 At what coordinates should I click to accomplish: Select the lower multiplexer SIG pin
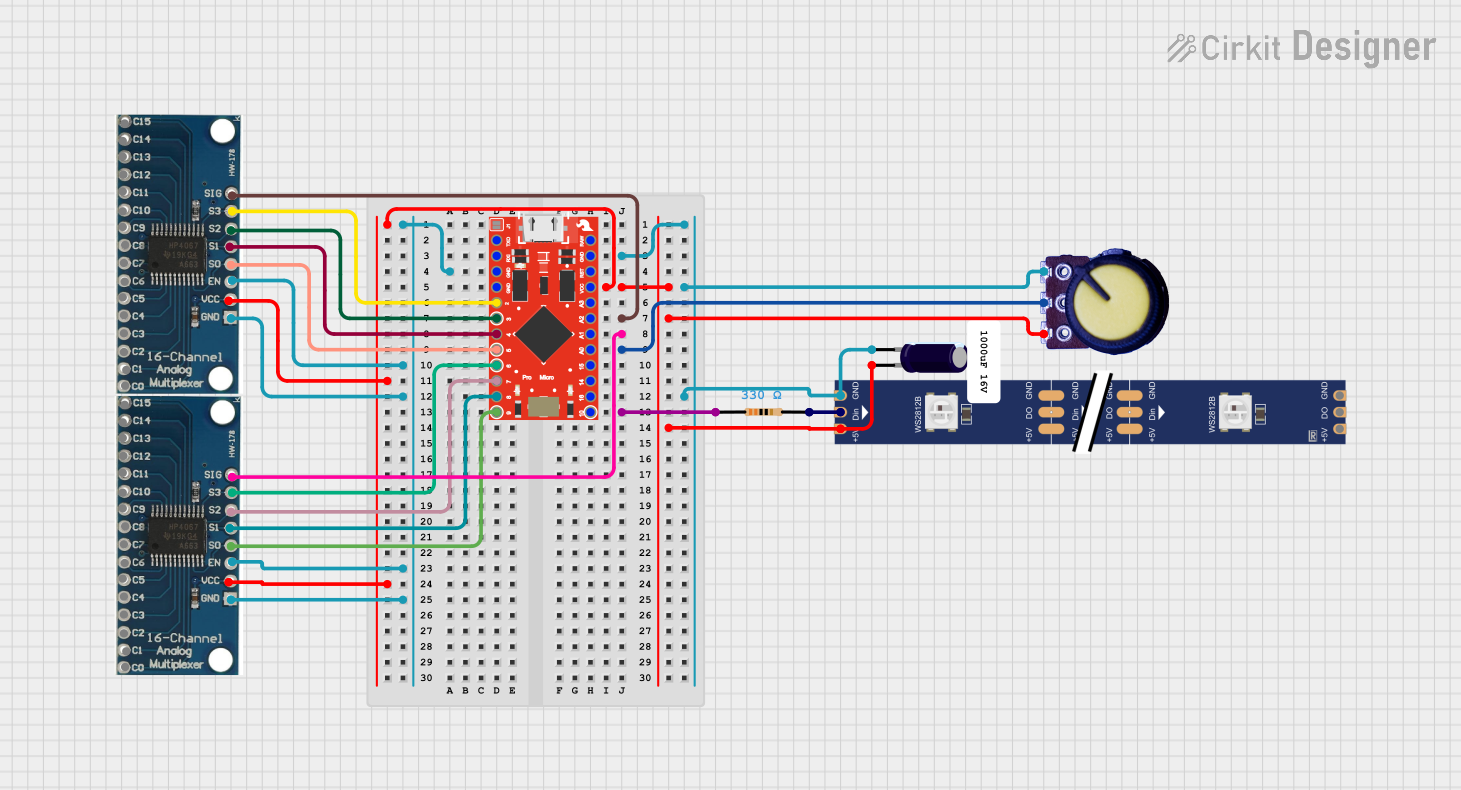(232, 476)
